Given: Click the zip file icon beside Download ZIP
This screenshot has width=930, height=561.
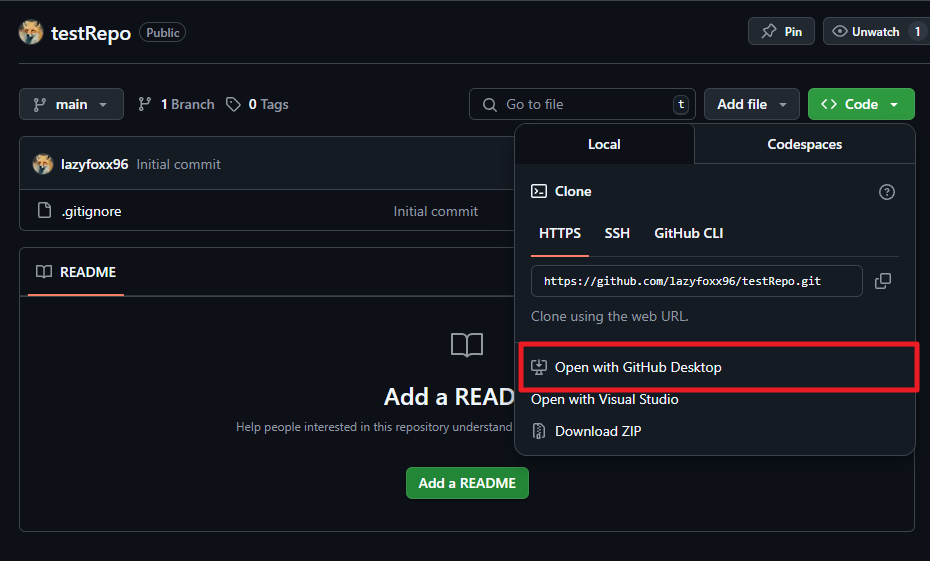Looking at the screenshot, I should (x=539, y=431).
